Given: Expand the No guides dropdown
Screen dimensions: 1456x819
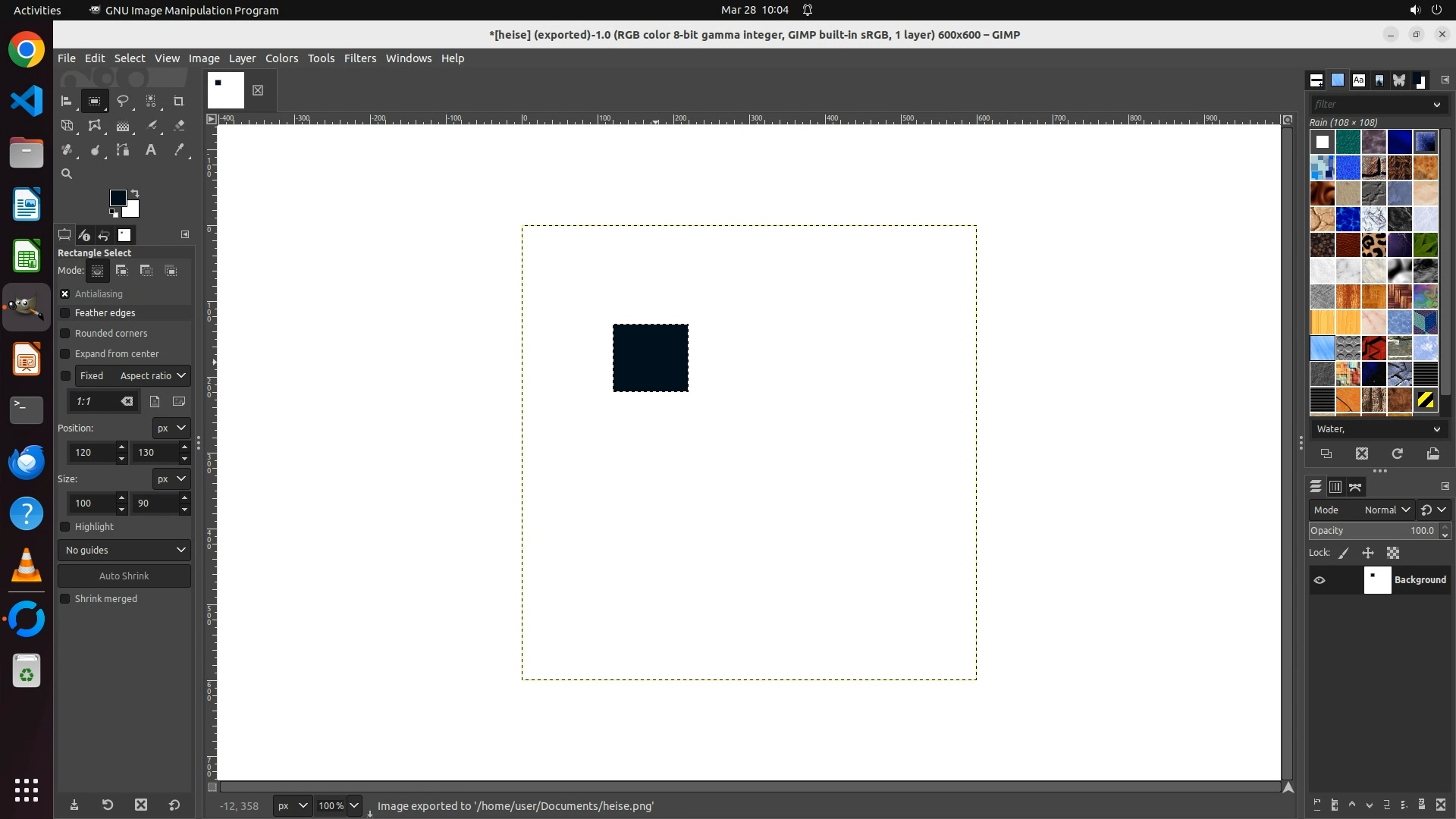Looking at the screenshot, I should pyautogui.click(x=124, y=551).
